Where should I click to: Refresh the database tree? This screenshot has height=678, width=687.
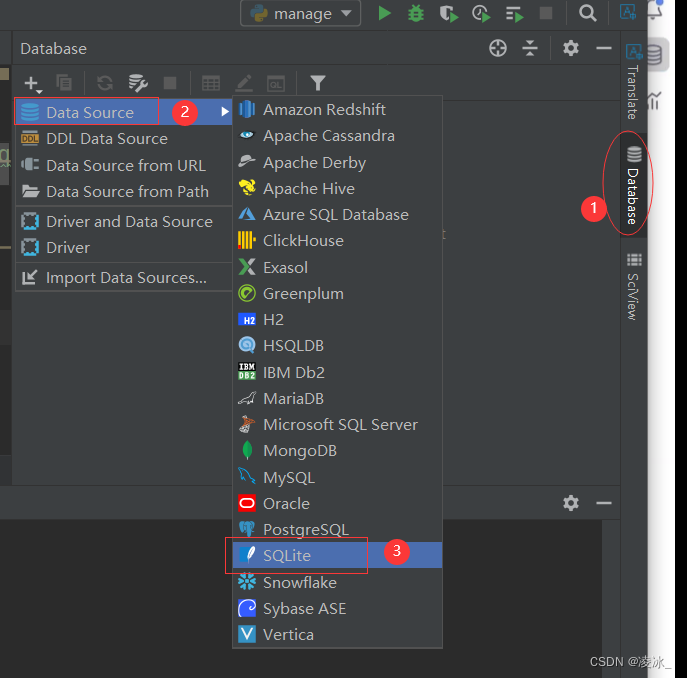[x=105, y=83]
